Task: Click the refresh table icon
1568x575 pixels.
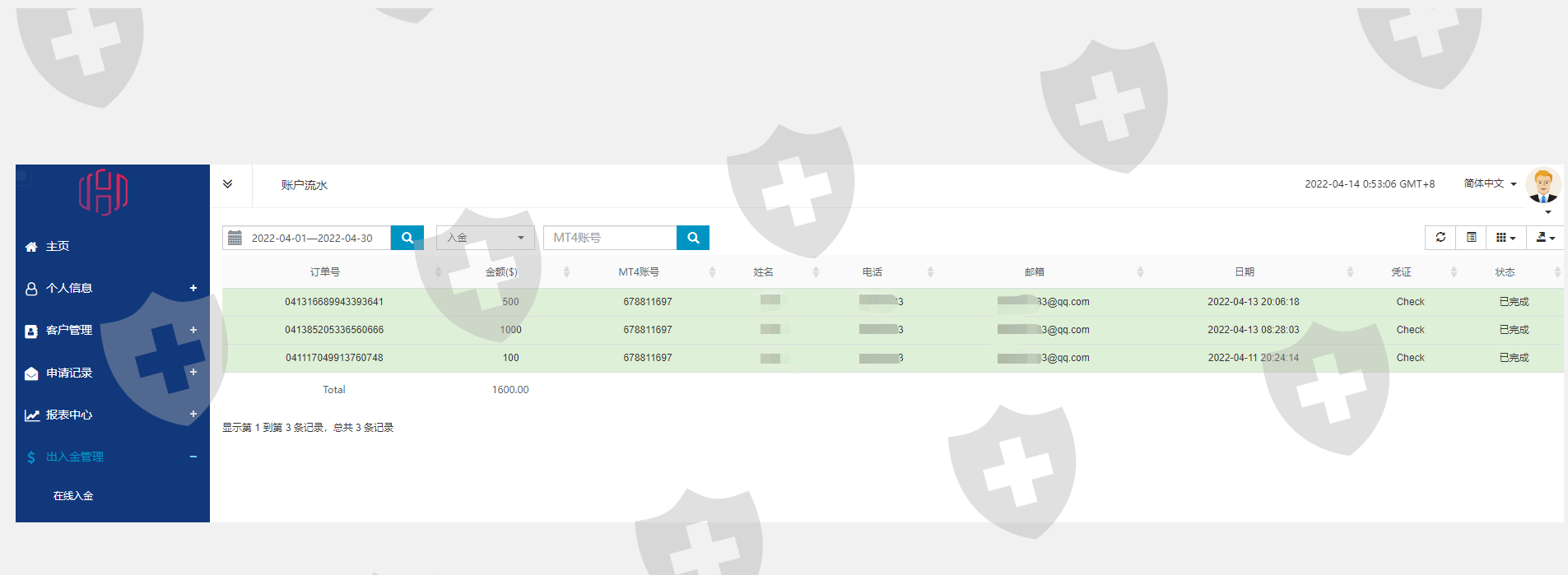Action: click(x=1440, y=237)
